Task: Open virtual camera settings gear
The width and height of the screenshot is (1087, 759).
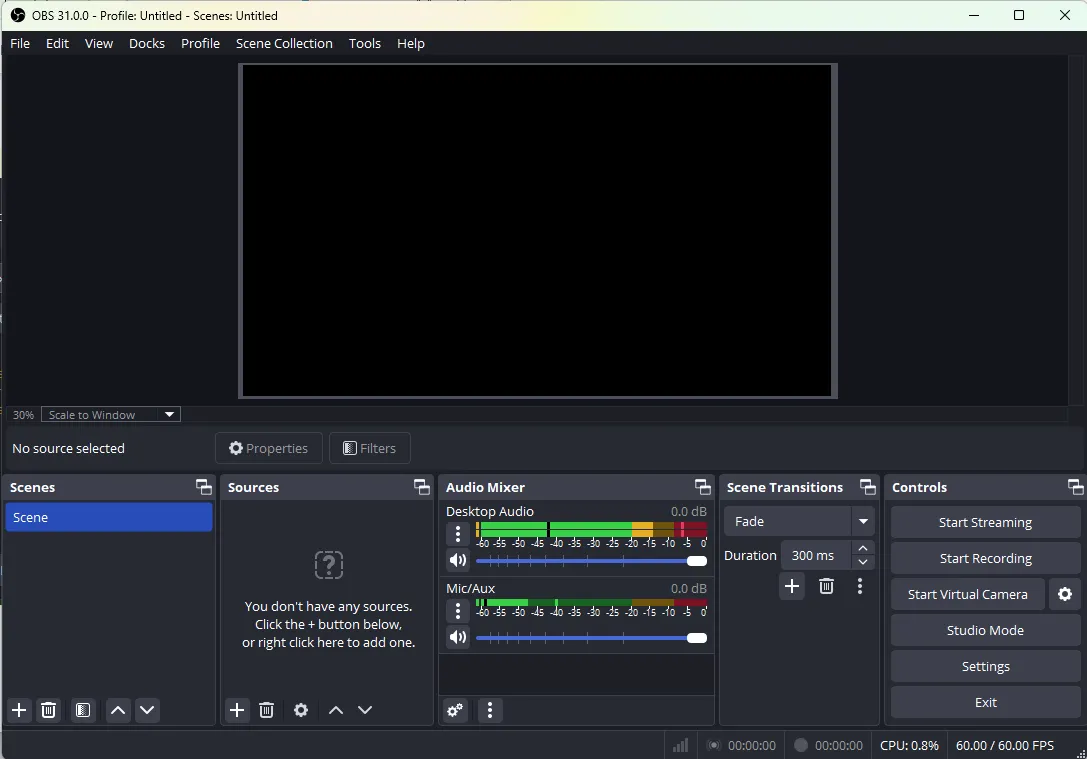Action: [1065, 594]
